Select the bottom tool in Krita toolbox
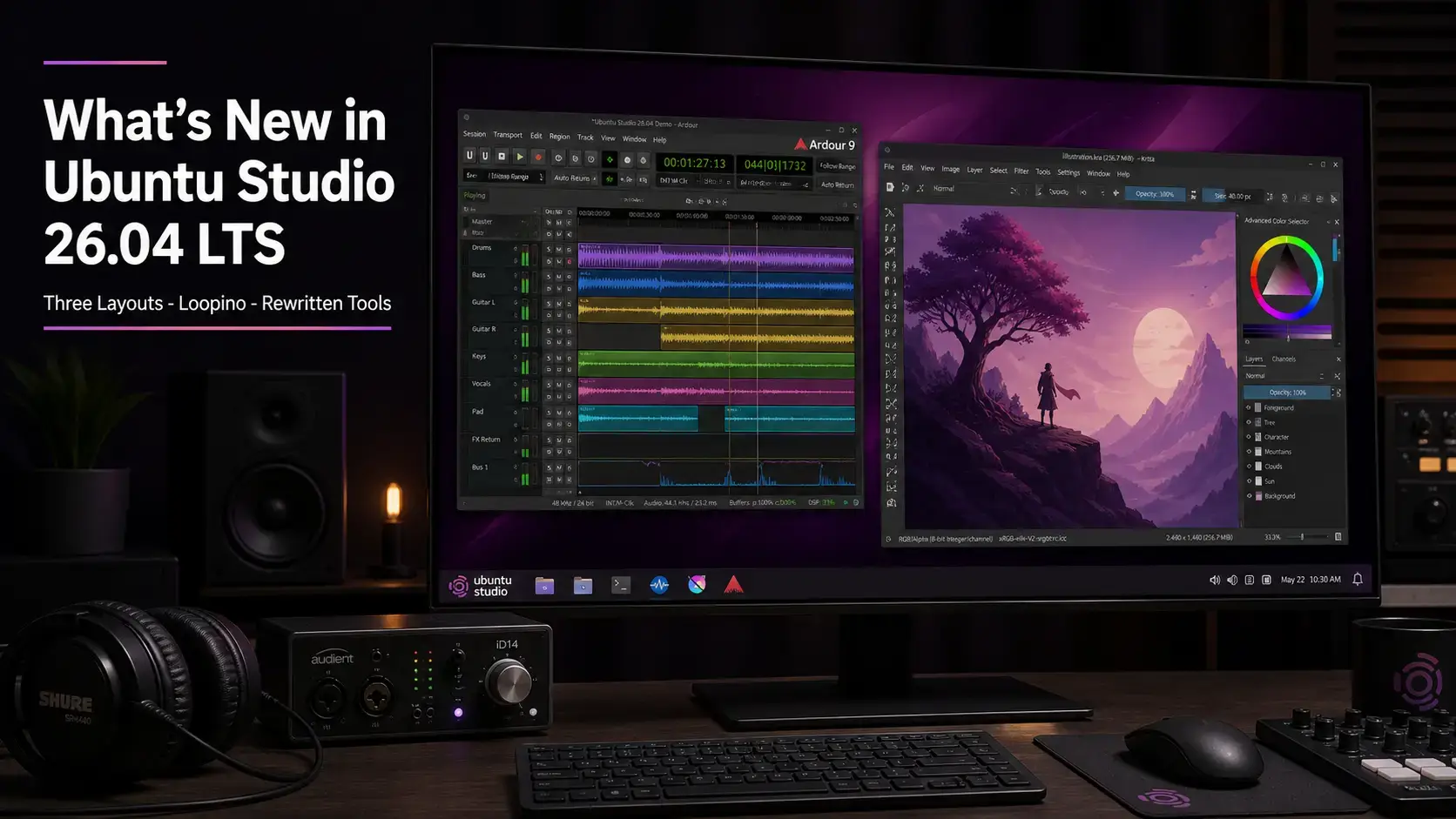This screenshot has width=1456, height=819. click(891, 503)
